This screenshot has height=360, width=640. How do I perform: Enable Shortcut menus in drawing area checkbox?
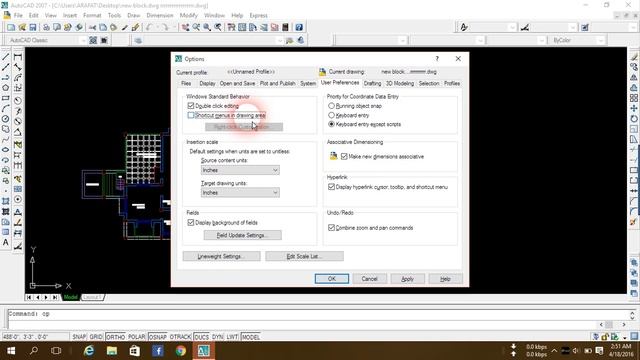point(191,116)
